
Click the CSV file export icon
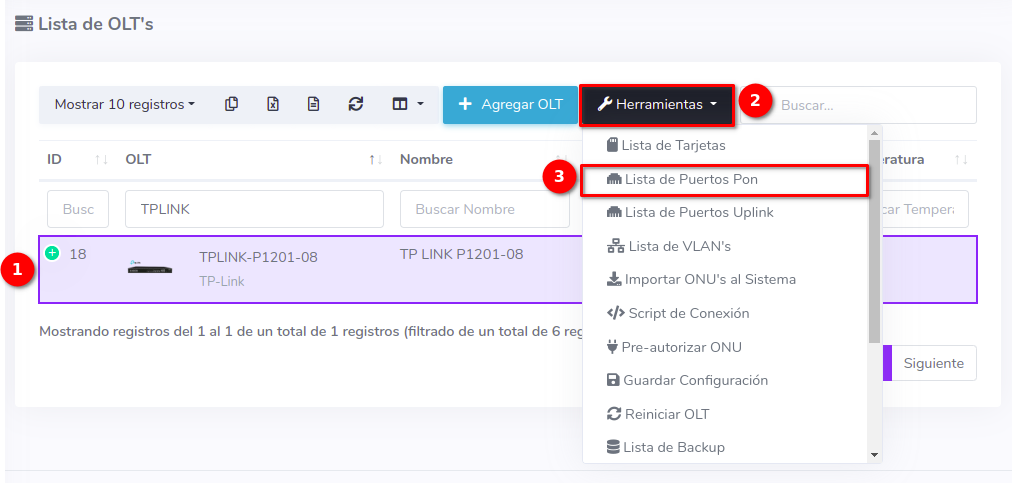(x=313, y=104)
